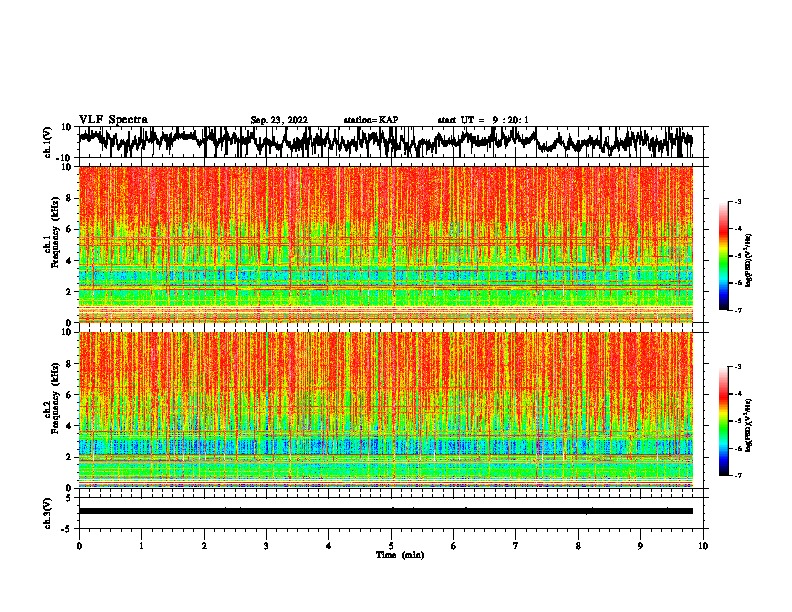Click the black ch.3 signal band
This screenshot has width=792, height=612.
point(386,511)
